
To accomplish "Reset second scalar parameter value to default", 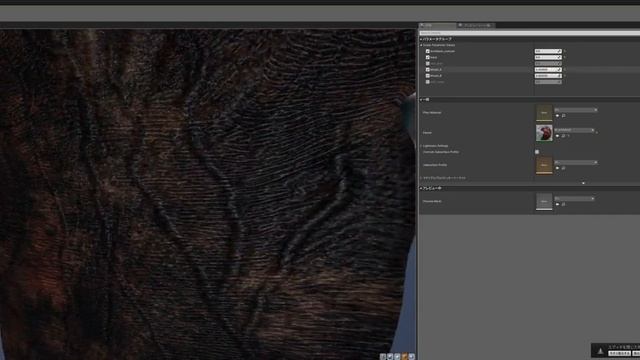I will pyautogui.click(x=565, y=58).
